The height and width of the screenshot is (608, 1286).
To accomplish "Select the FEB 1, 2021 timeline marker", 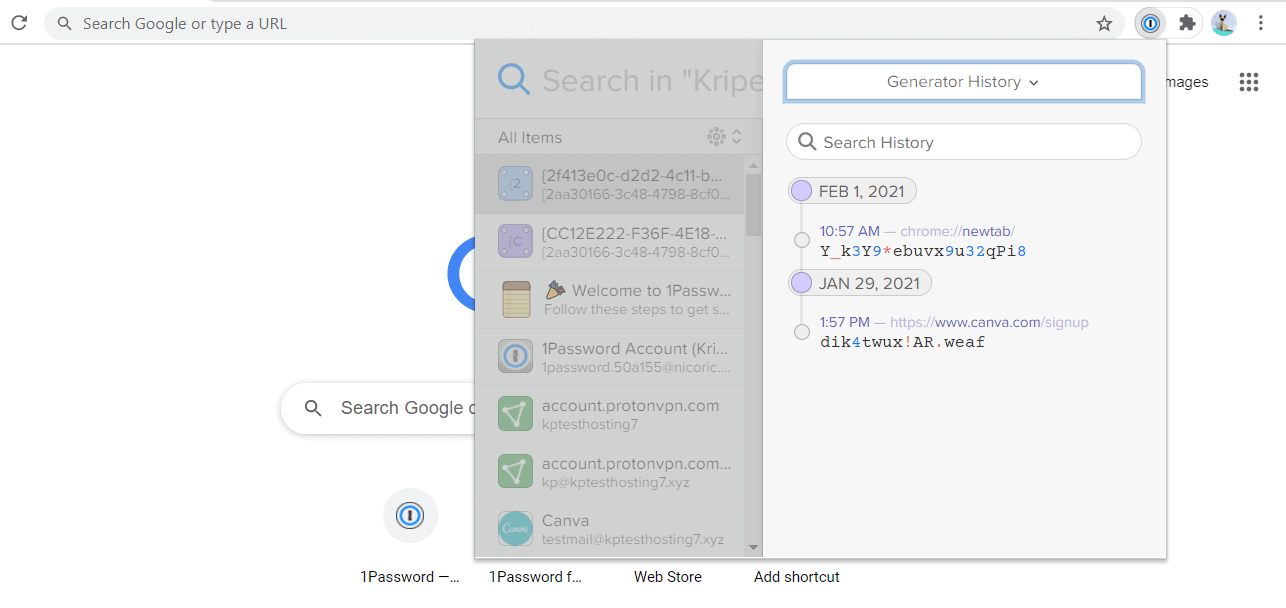I will [802, 191].
